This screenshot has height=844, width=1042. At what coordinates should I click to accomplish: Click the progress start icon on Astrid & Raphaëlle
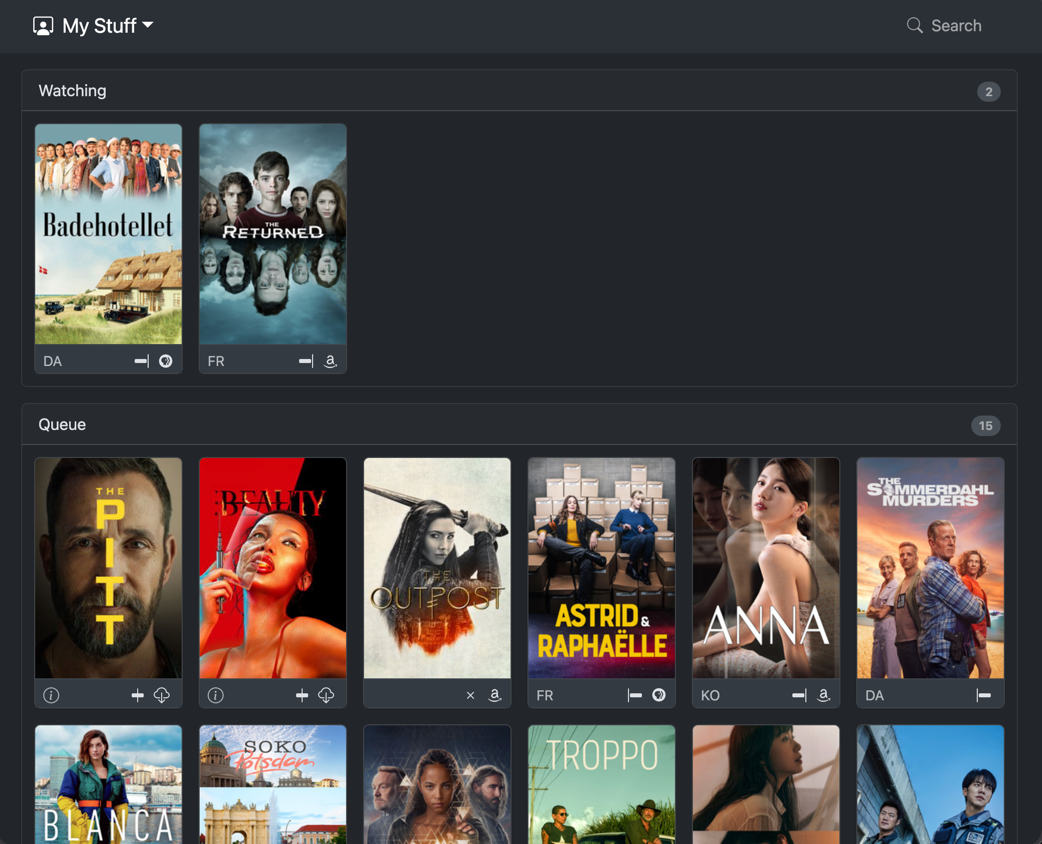[635, 695]
